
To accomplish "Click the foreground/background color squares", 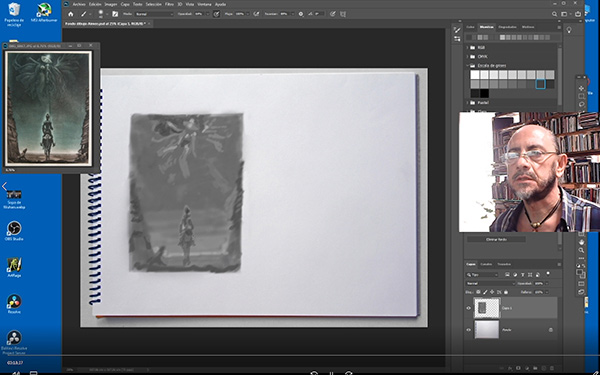I will click(x=581, y=274).
